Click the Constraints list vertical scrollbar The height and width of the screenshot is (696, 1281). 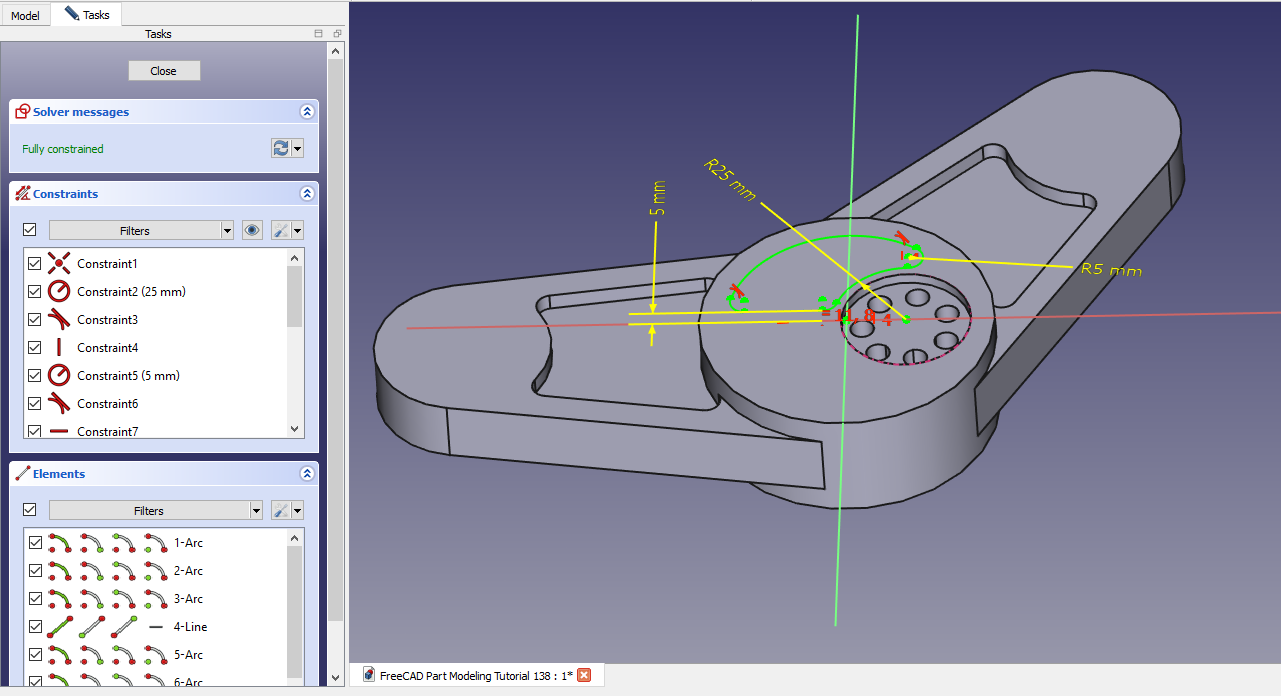[294, 340]
